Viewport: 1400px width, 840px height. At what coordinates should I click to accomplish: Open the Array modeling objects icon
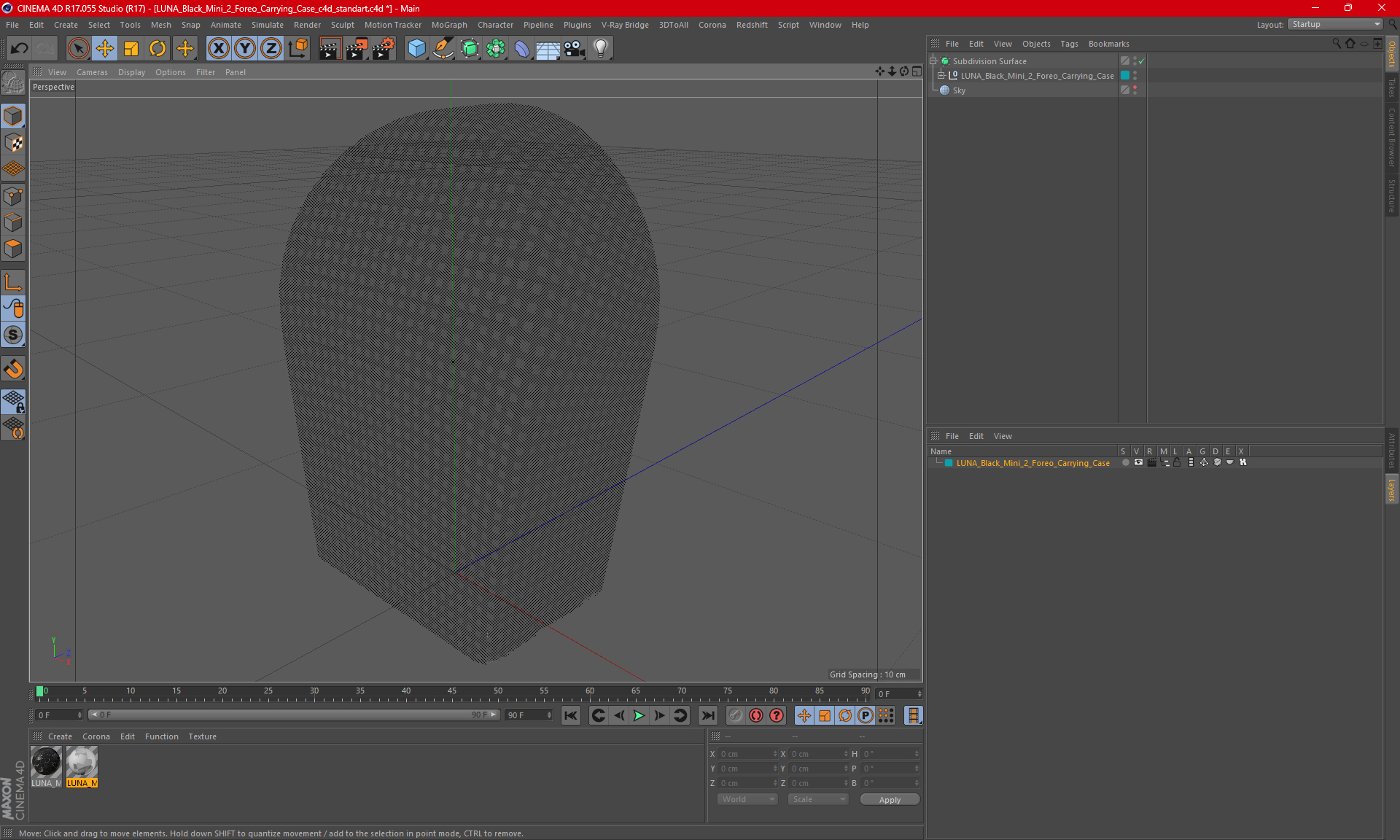(x=496, y=48)
